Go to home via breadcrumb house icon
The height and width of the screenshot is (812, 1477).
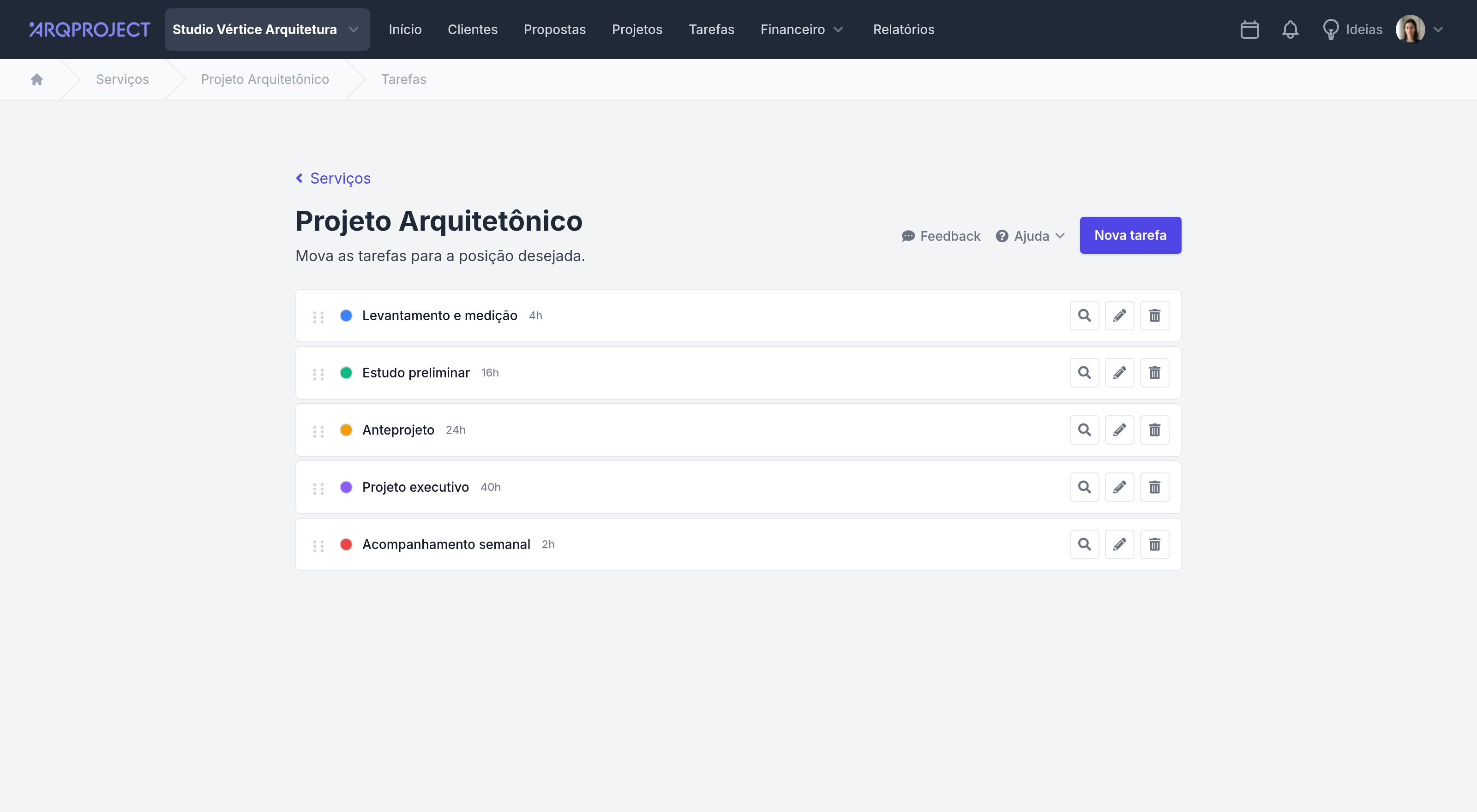37,79
